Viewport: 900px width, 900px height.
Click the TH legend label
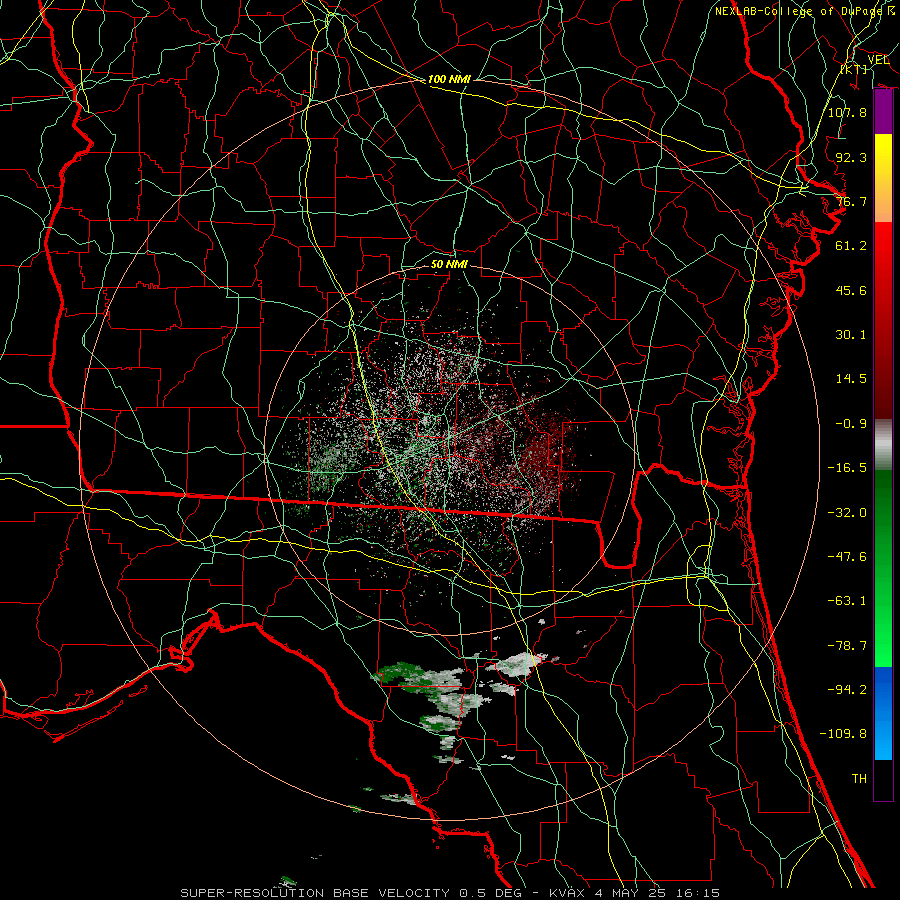[x=859, y=779]
